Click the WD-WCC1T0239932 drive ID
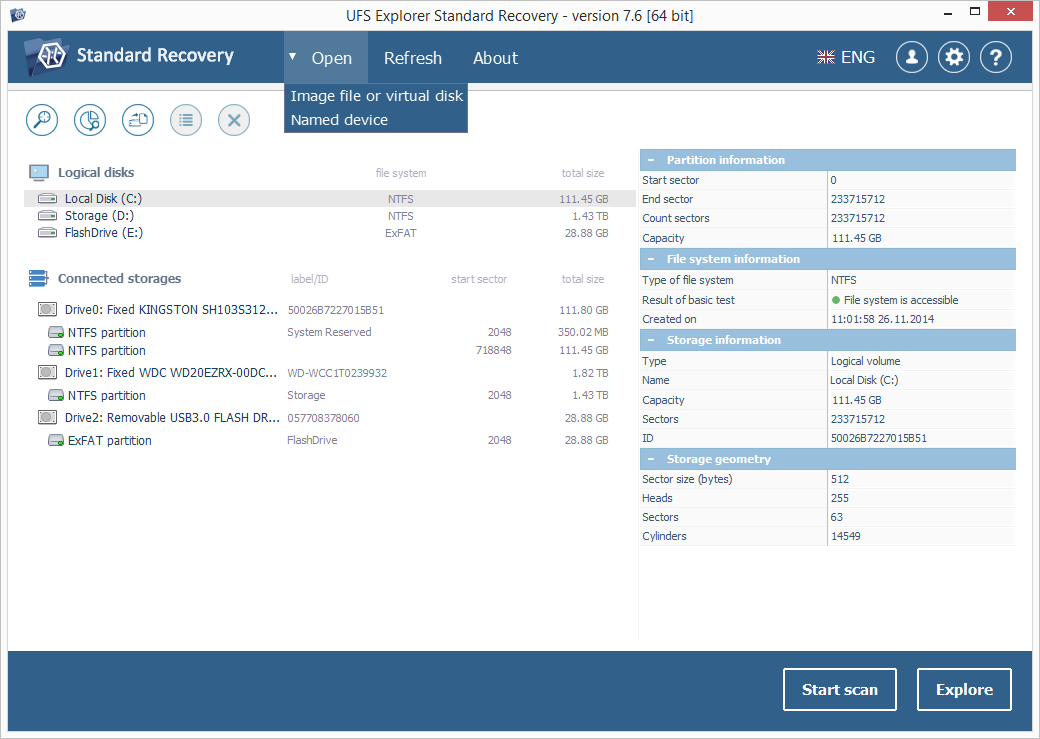 click(337, 373)
